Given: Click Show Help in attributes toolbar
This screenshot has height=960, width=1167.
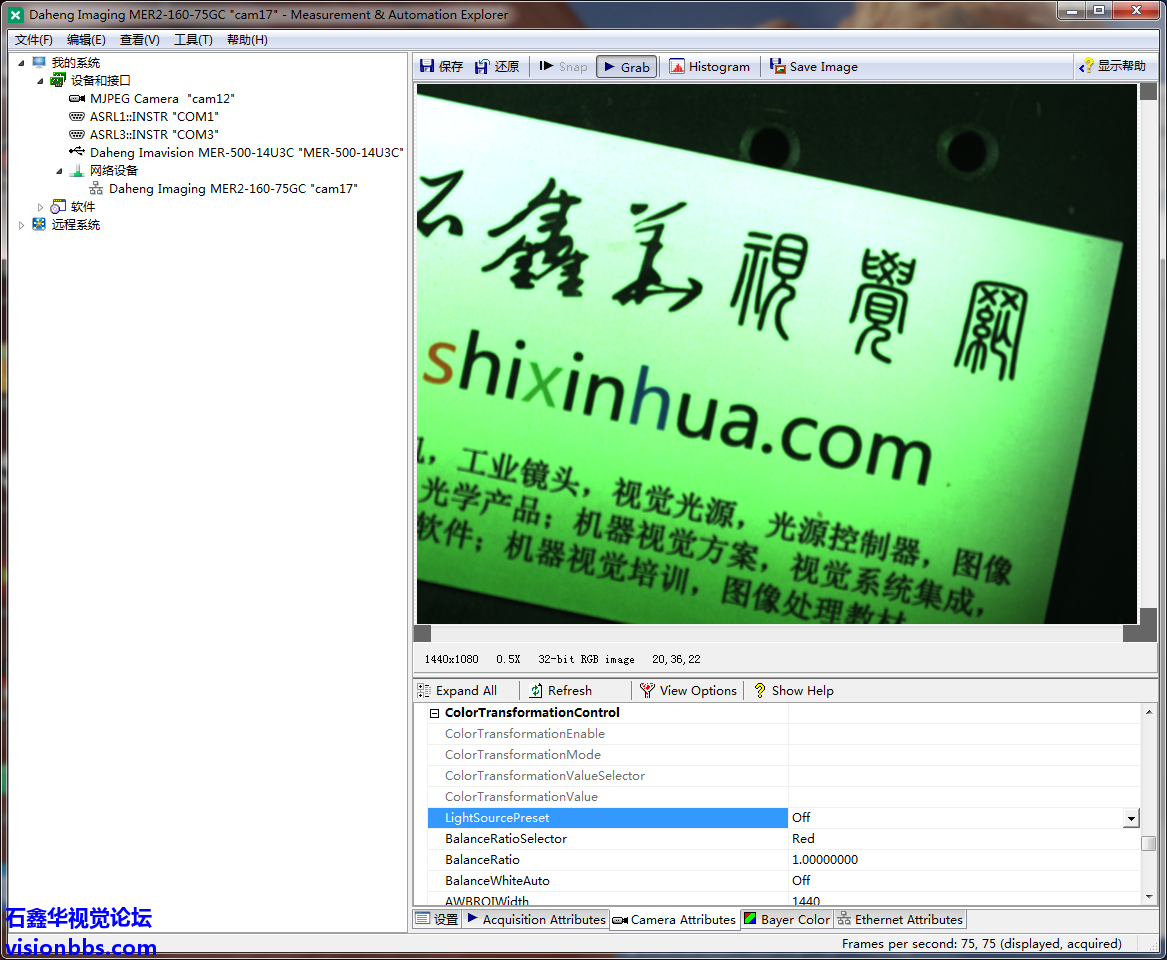Looking at the screenshot, I should 793,691.
